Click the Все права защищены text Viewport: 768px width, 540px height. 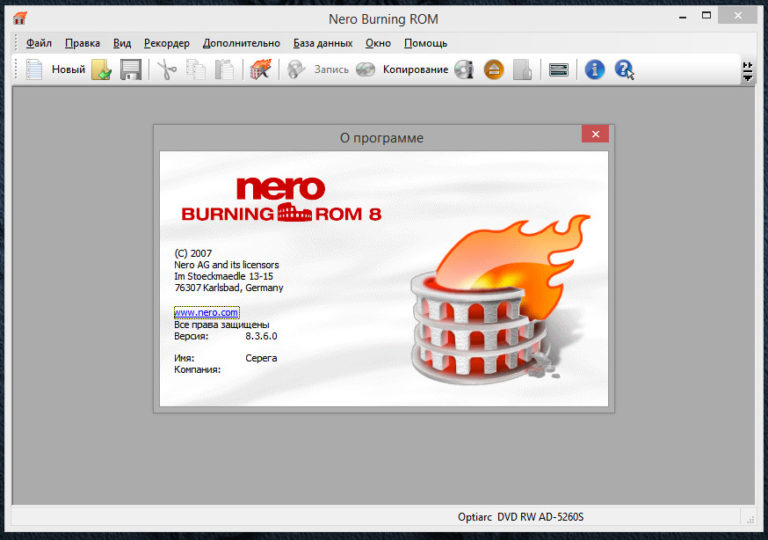(x=221, y=324)
